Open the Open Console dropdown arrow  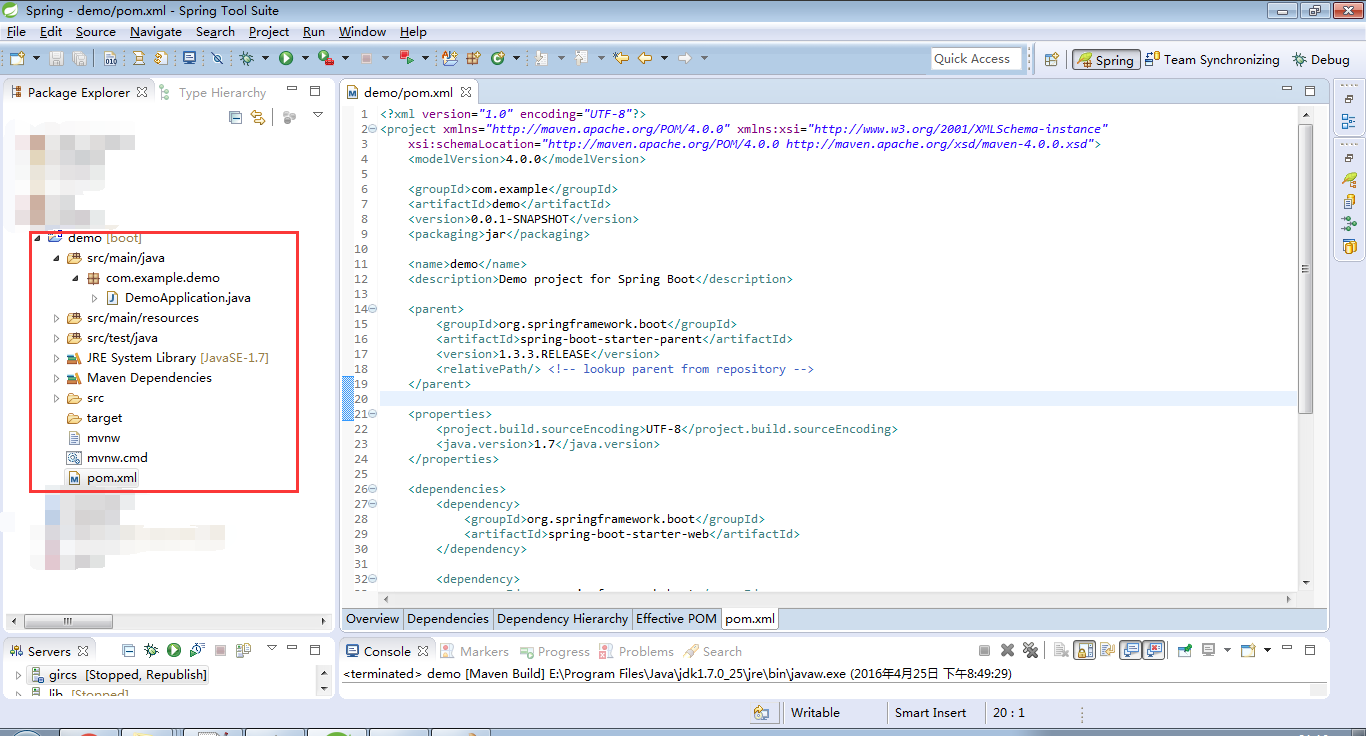(x=1267, y=650)
